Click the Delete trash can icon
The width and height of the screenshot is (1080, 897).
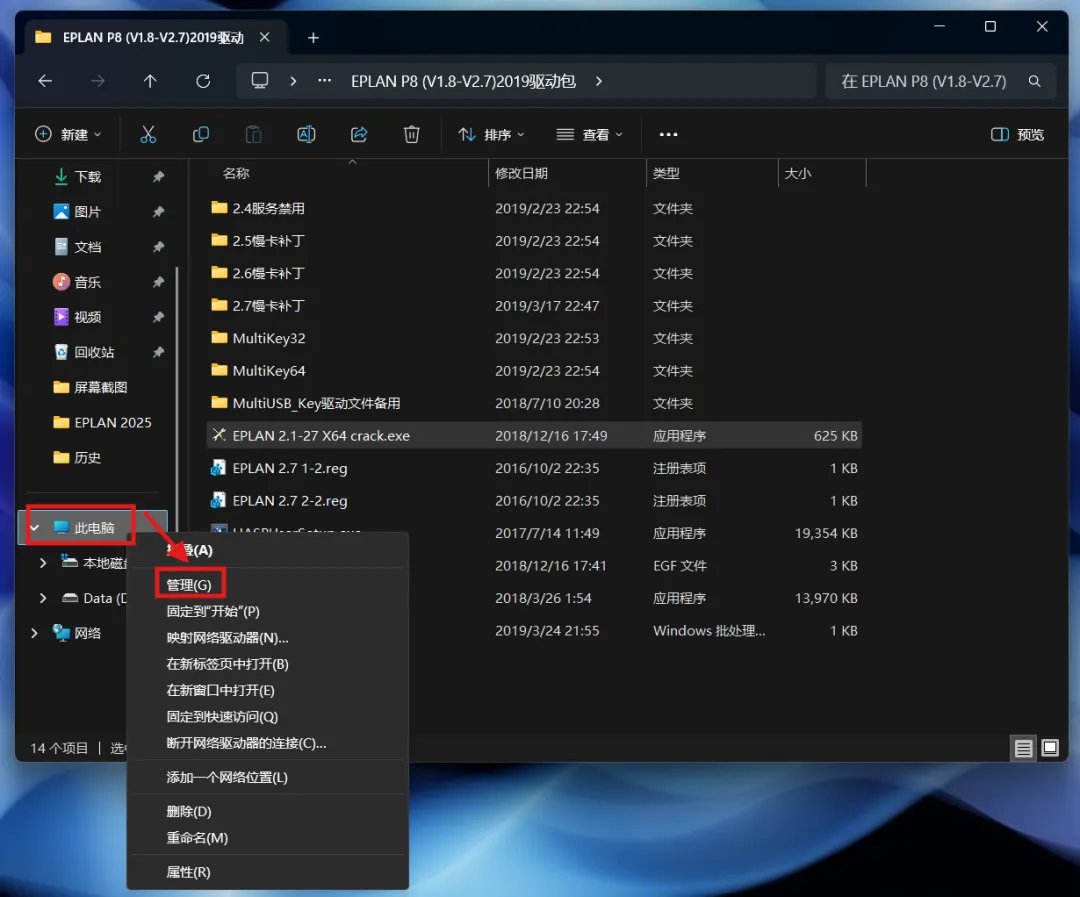pyautogui.click(x=412, y=134)
